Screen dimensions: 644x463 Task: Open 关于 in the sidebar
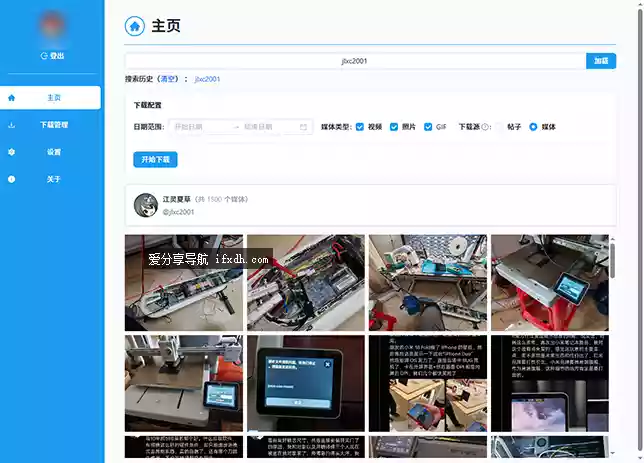click(x=53, y=179)
